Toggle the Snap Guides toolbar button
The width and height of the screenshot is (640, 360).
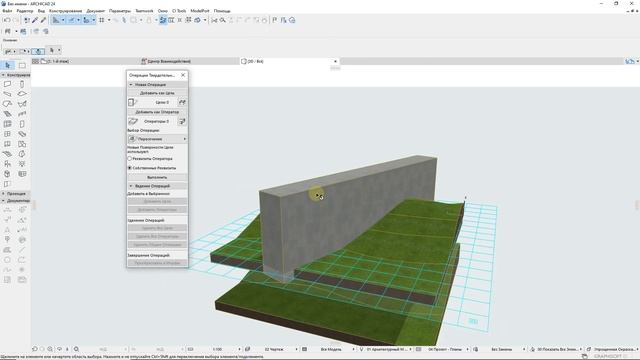click(71, 20)
